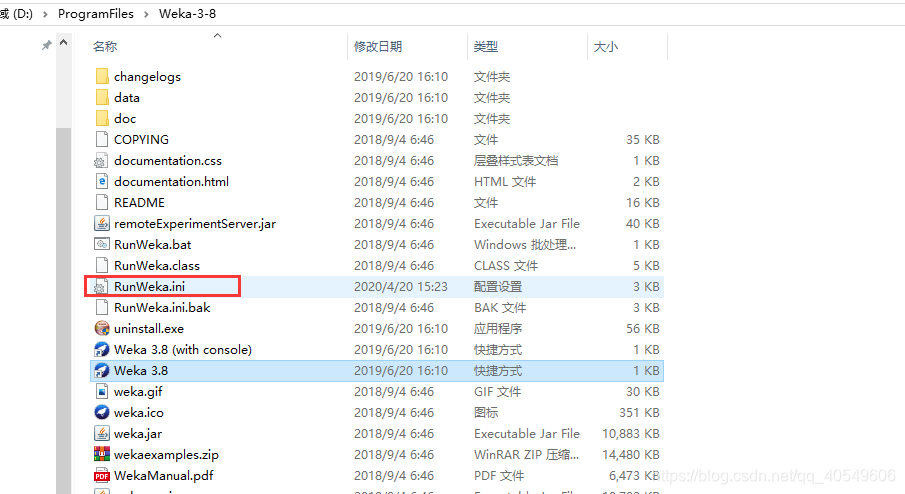Select the wekaexamples.zip file name
The image size is (905, 494).
pyautogui.click(x=166, y=455)
